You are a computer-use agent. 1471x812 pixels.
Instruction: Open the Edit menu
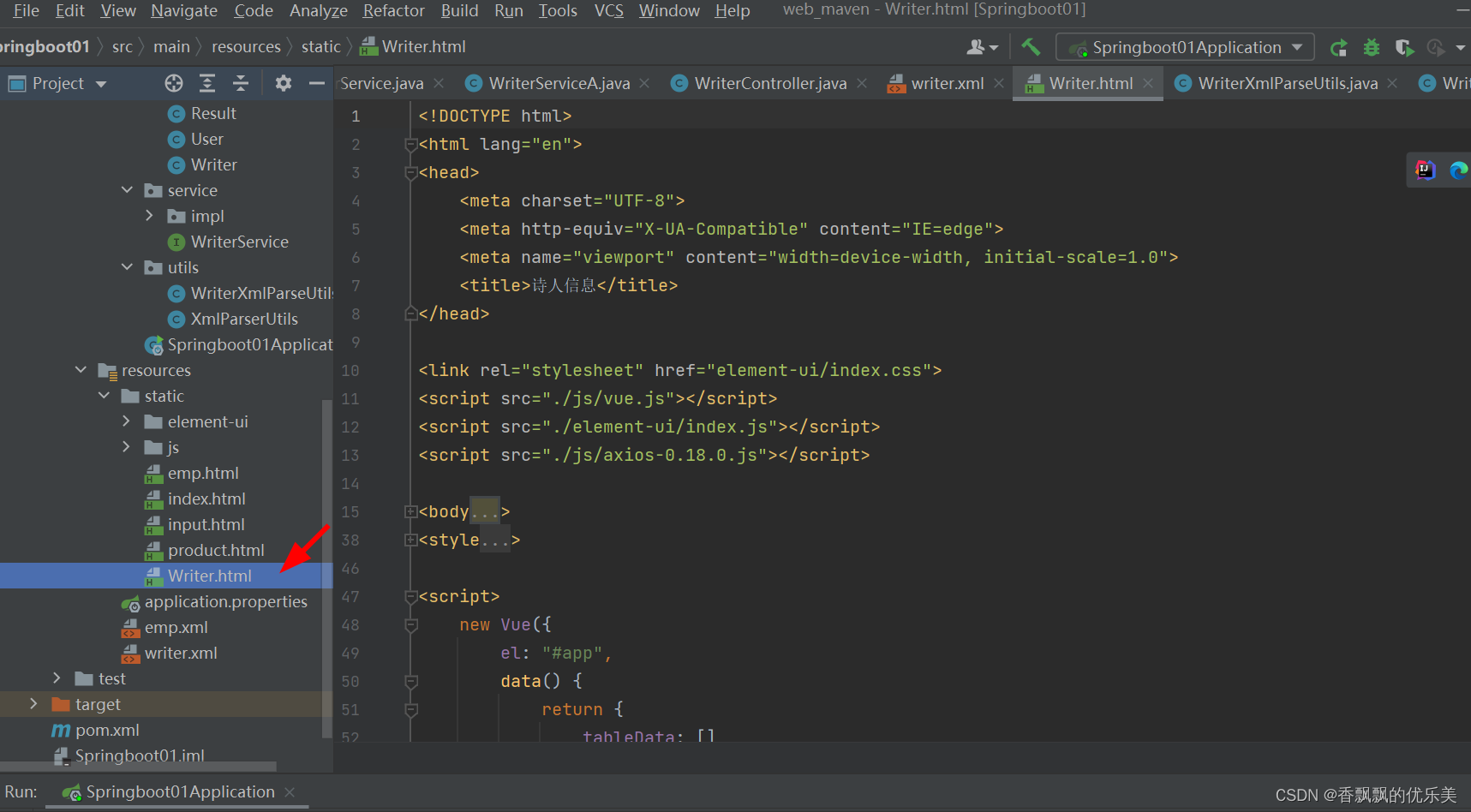69,10
